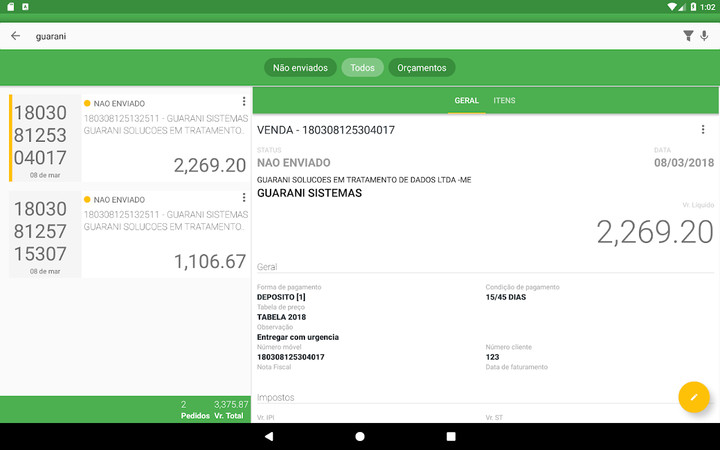
Task: Tap the GUARANI SISTEMAS client name
Action: click(309, 193)
